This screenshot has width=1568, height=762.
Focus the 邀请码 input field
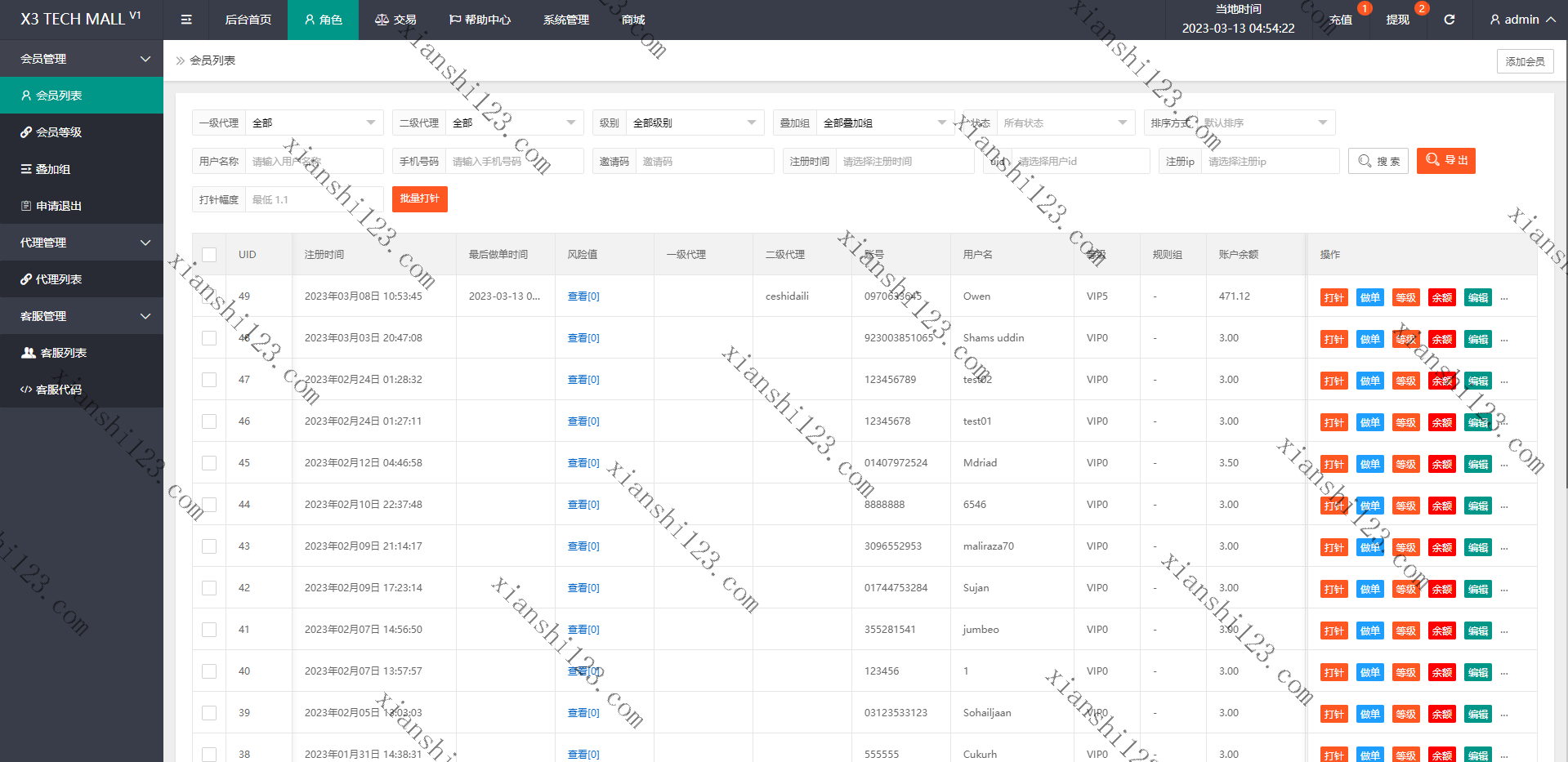click(705, 162)
